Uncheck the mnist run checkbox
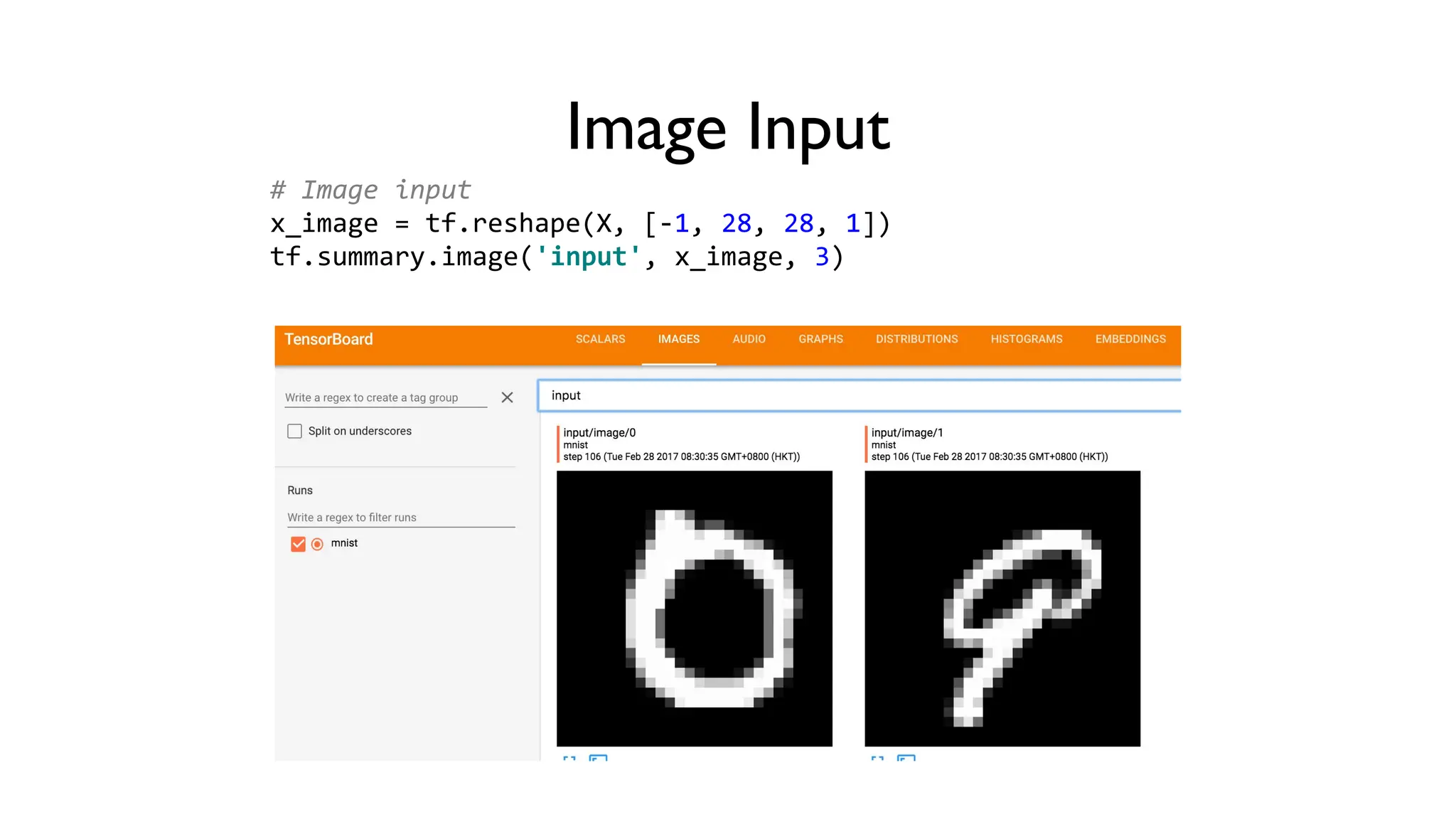Screen dimensions: 1456x819 pyautogui.click(x=298, y=544)
